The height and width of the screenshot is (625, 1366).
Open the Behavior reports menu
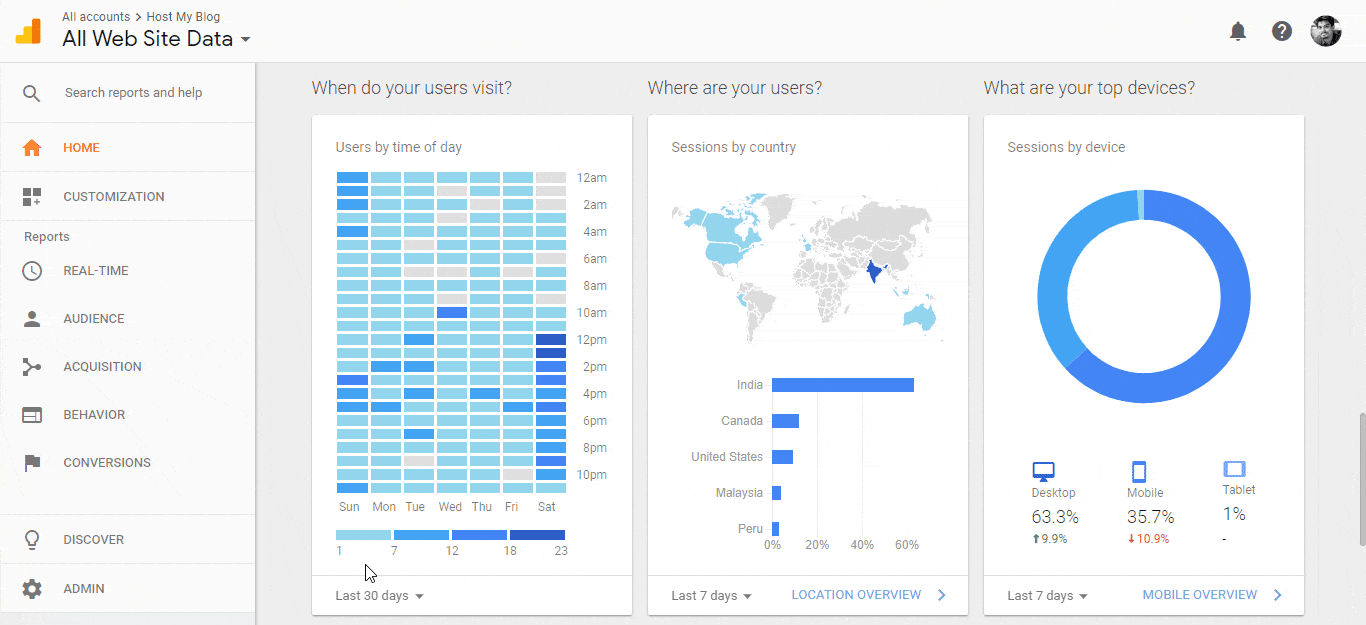pyautogui.click(x=94, y=415)
